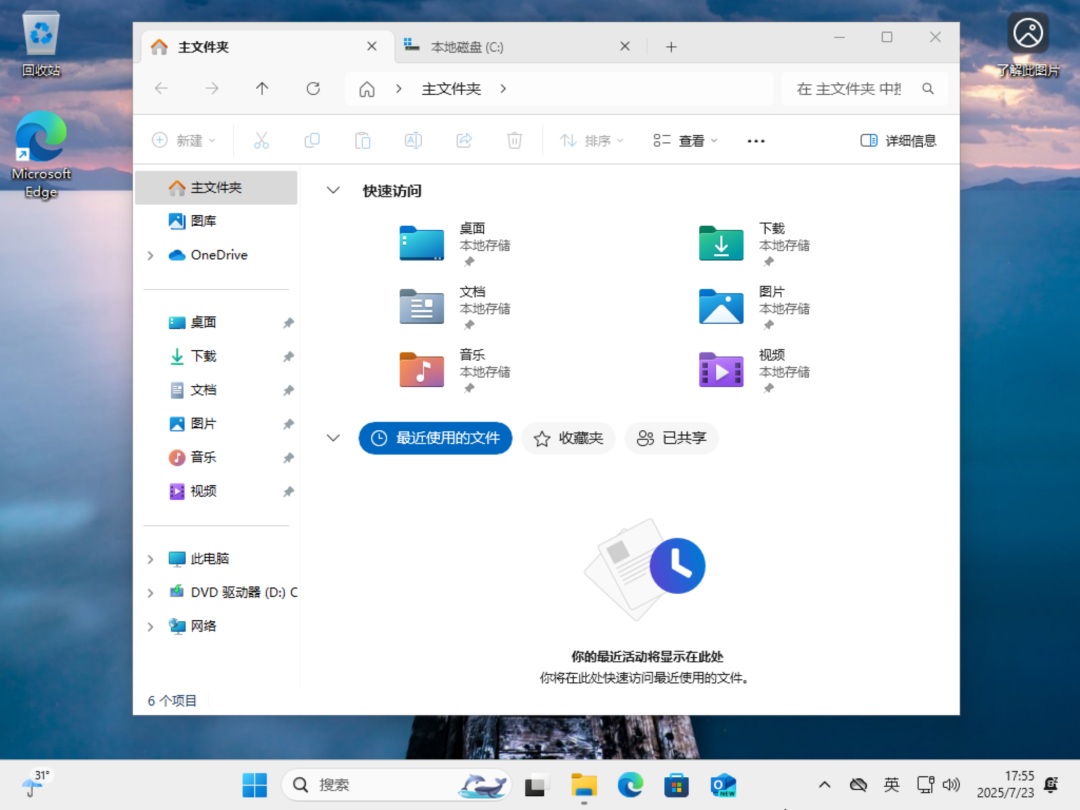
Task: Open the View (查看) dropdown
Action: click(x=685, y=141)
